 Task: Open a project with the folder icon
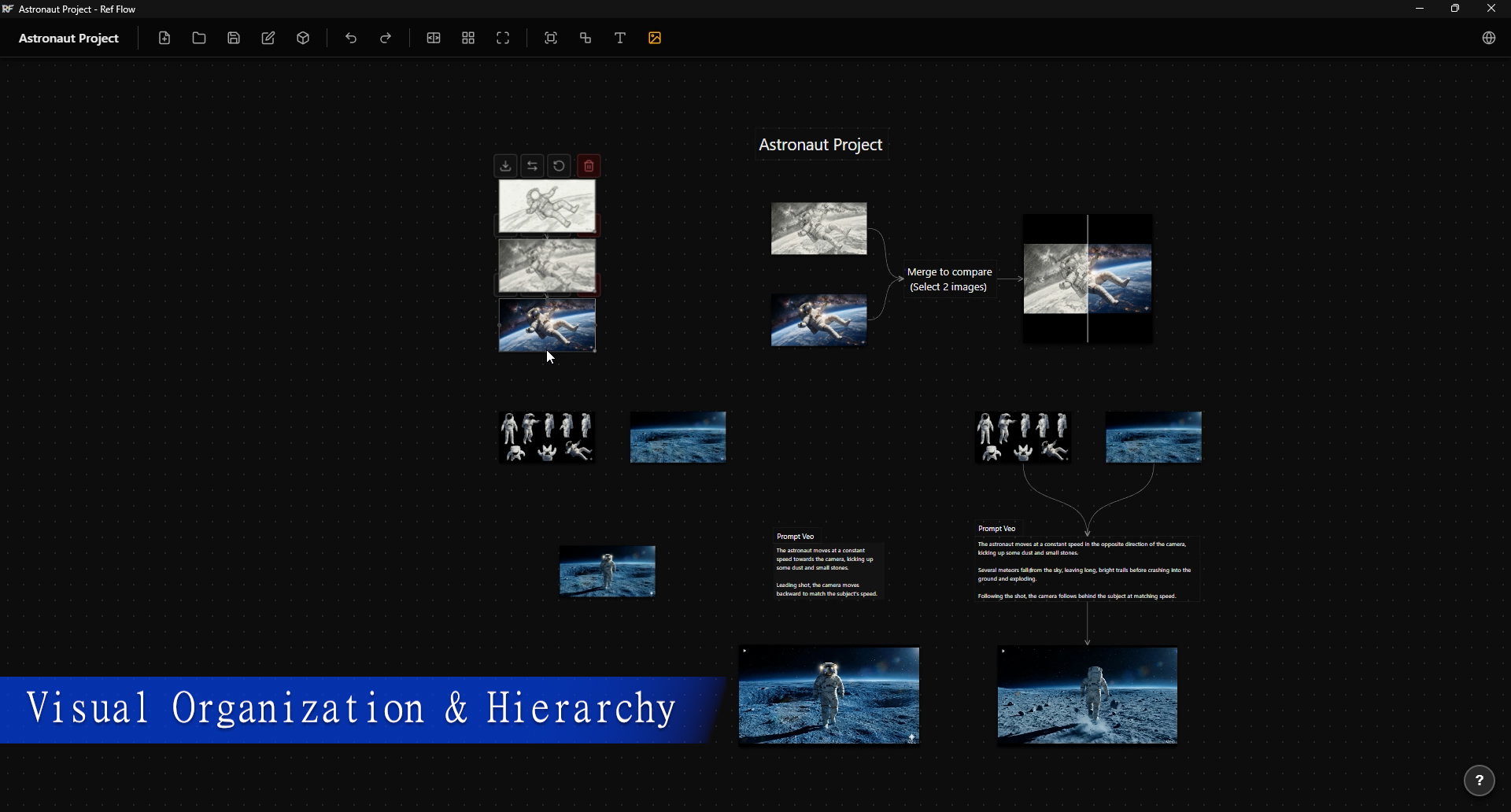199,38
